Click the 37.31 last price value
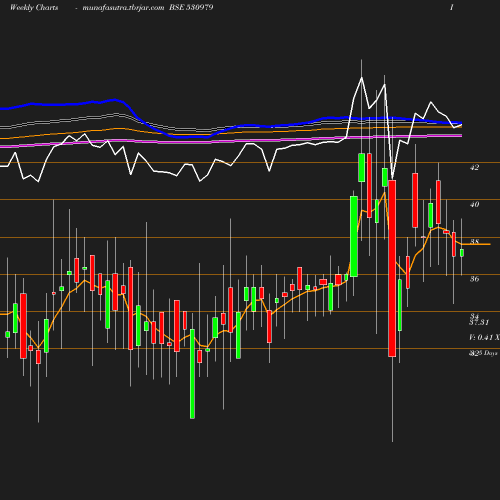Screen dimensions: 500x500 point(479,322)
